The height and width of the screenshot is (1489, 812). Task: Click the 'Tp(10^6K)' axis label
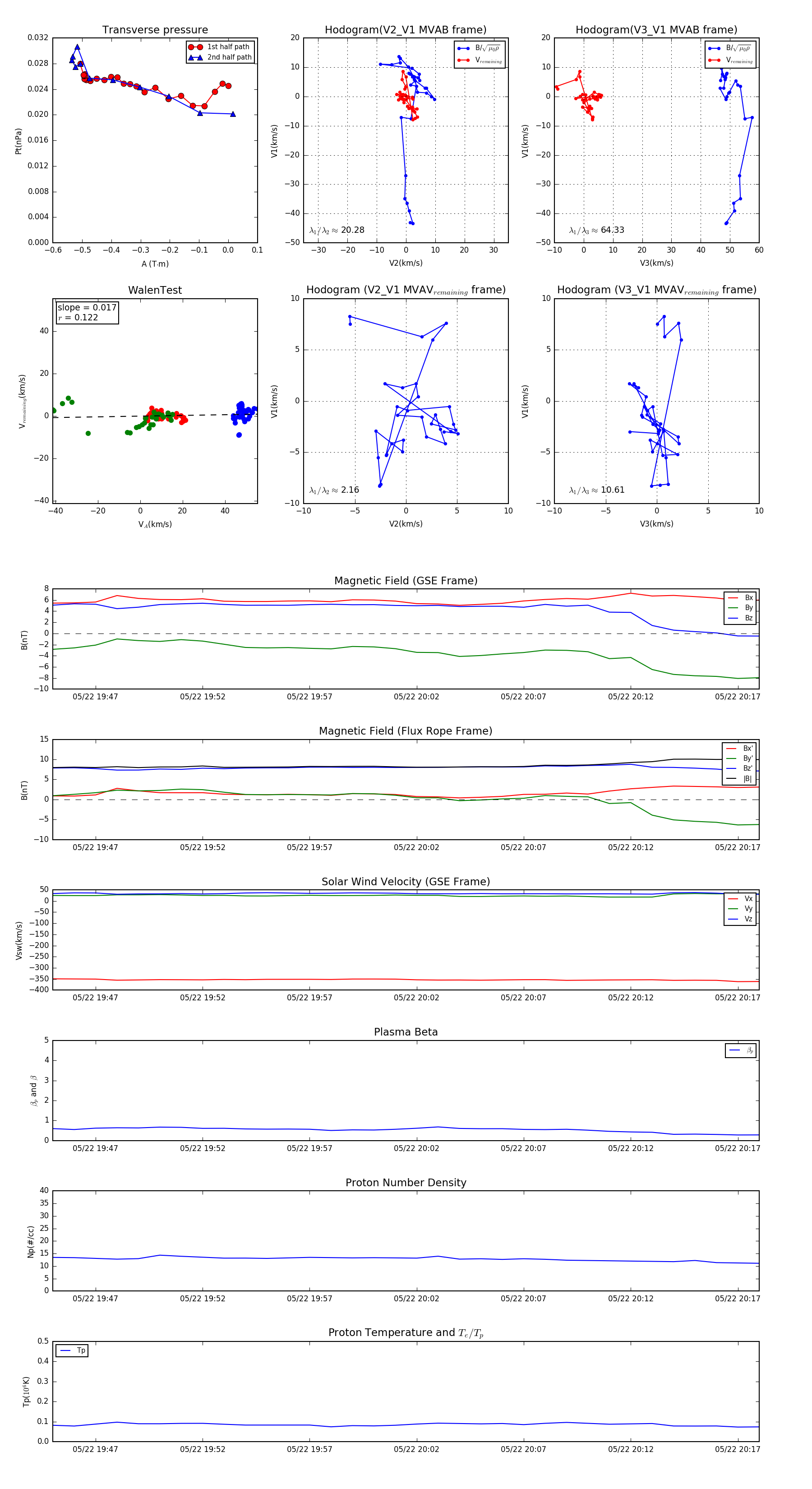[x=26, y=1392]
